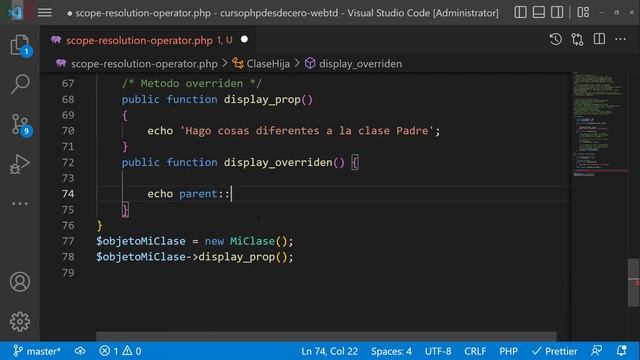Close the unsaved scope-resolution-operator.php tab dot
Screen dimensions: 640x360
click(x=244, y=40)
